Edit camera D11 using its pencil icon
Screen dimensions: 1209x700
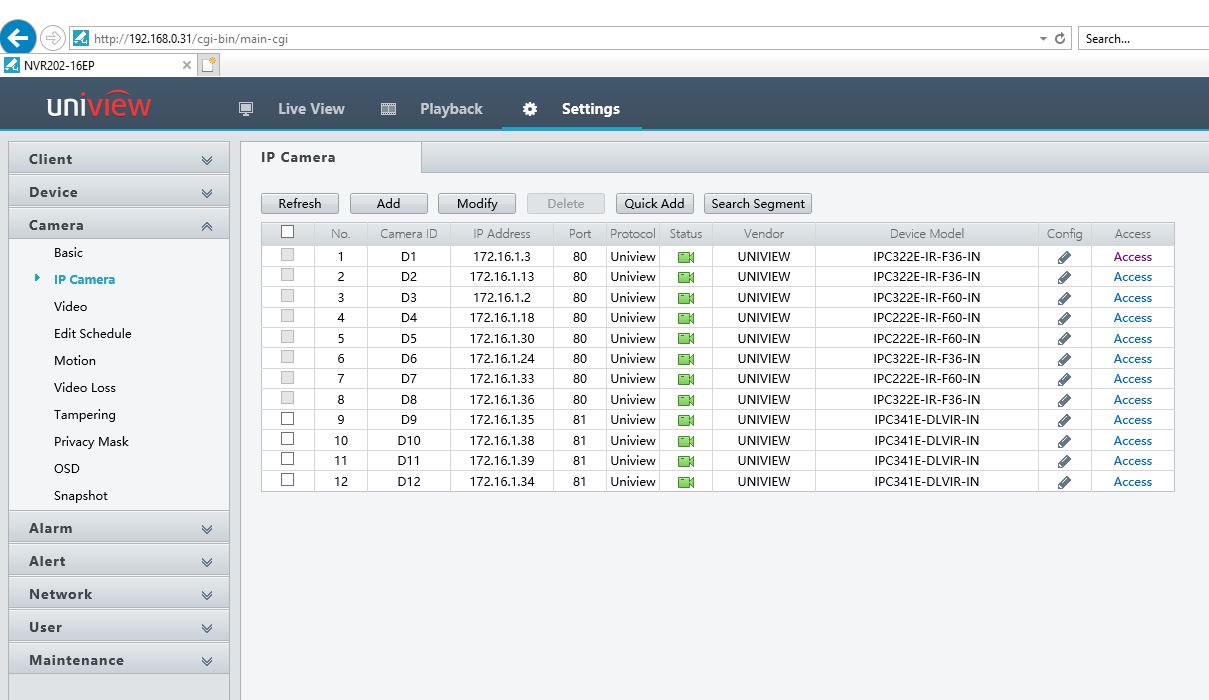click(x=1064, y=461)
